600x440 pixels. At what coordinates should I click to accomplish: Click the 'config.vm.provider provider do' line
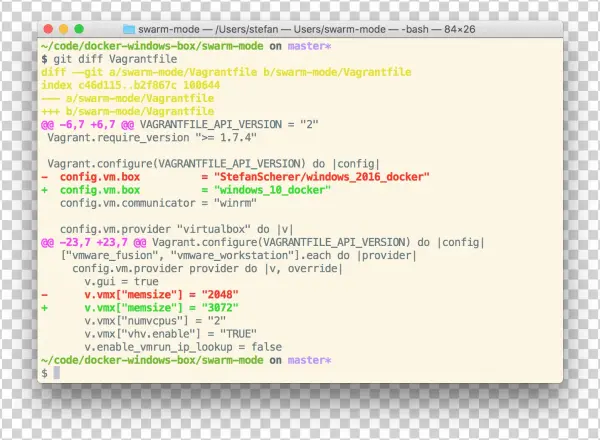(207, 269)
